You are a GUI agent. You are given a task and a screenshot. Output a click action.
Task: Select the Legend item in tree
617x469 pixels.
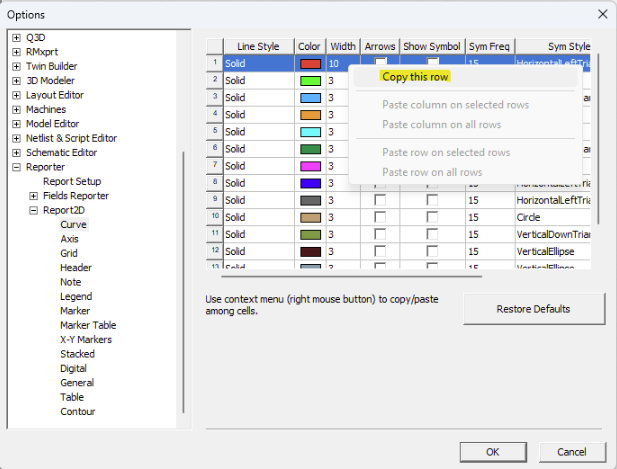77,296
